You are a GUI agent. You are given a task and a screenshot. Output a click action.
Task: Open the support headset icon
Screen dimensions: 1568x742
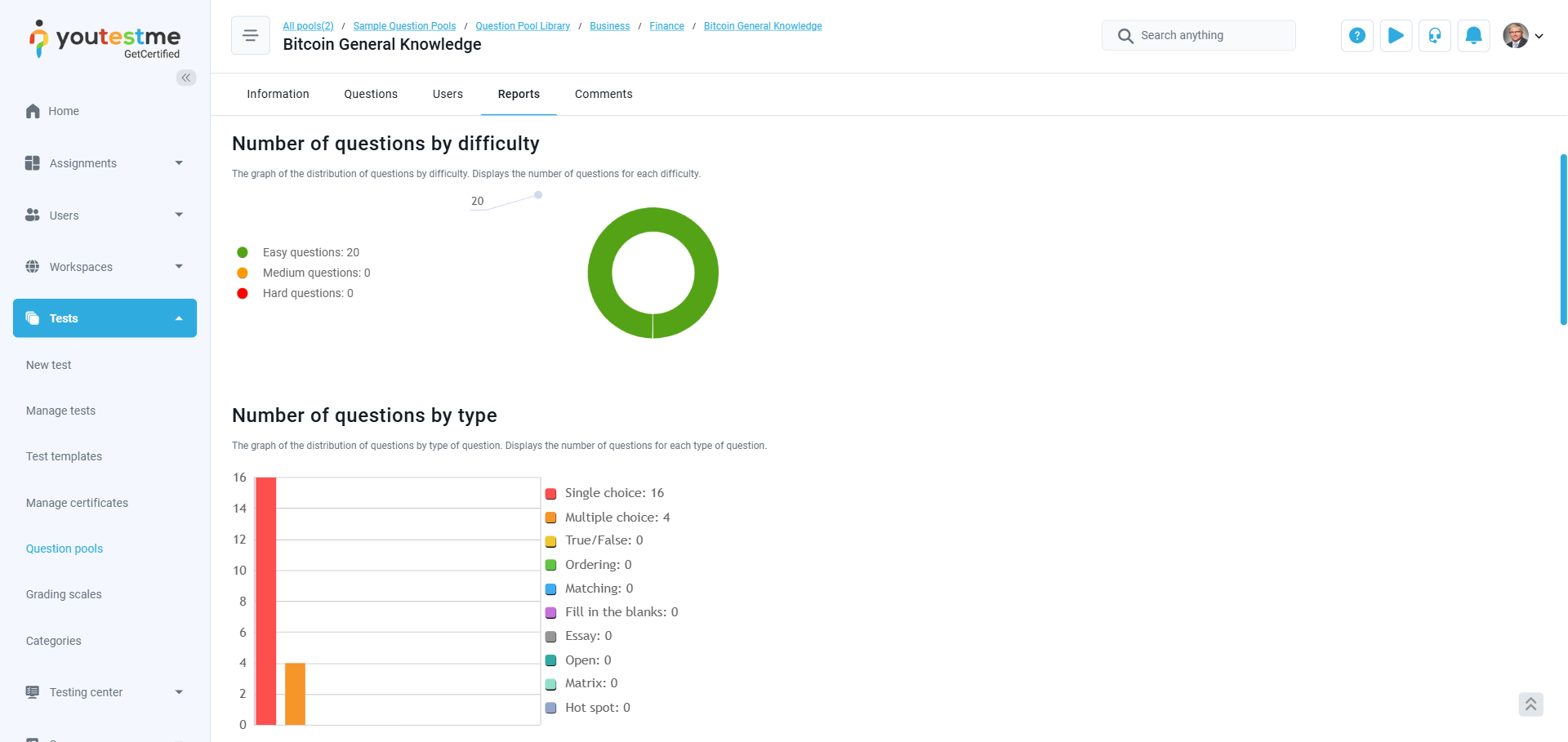(1435, 36)
